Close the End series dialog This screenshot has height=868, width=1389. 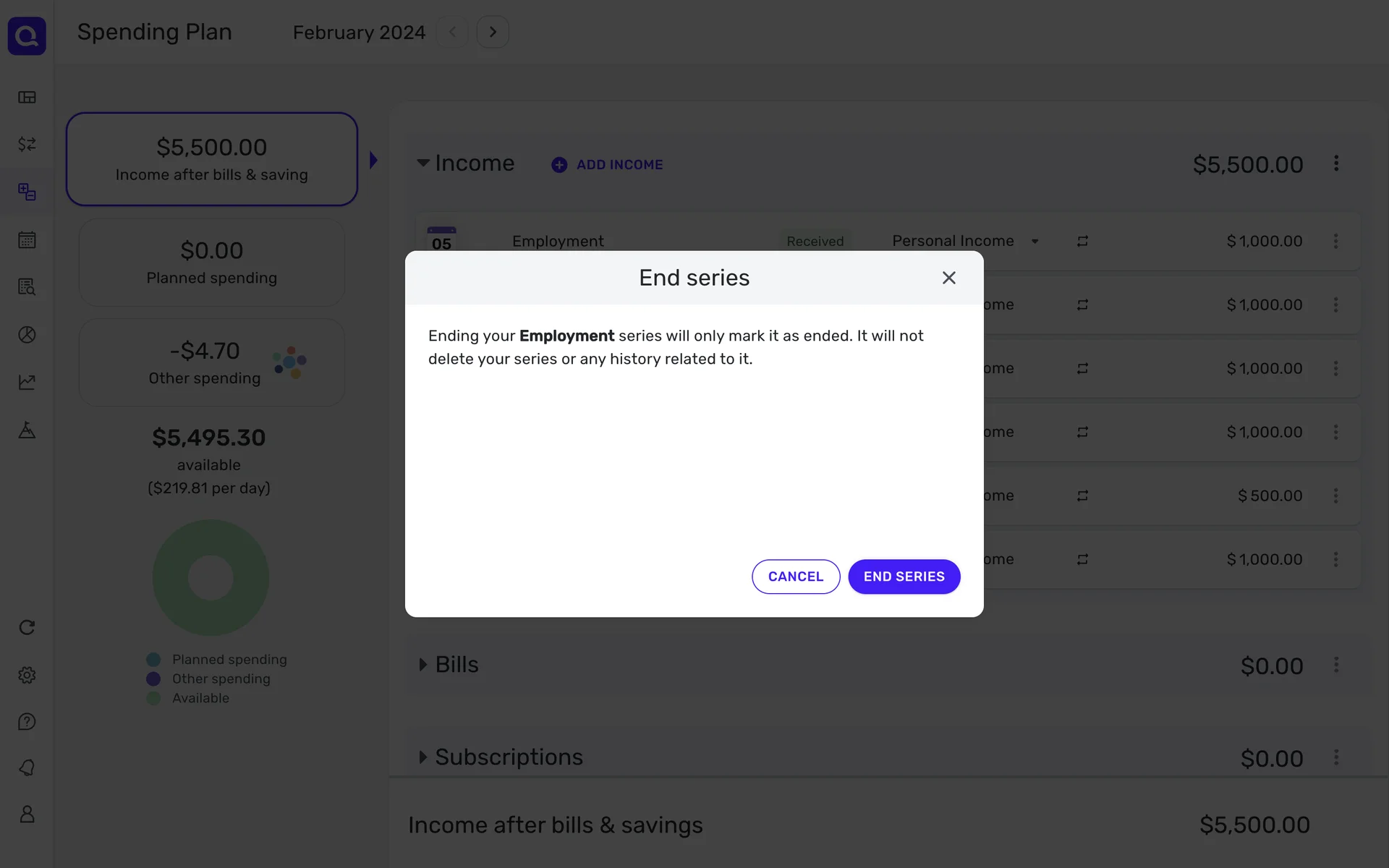(x=948, y=278)
